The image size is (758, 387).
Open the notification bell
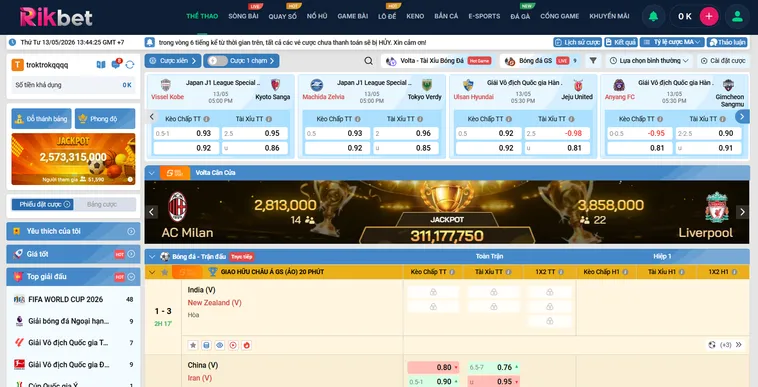click(x=653, y=16)
